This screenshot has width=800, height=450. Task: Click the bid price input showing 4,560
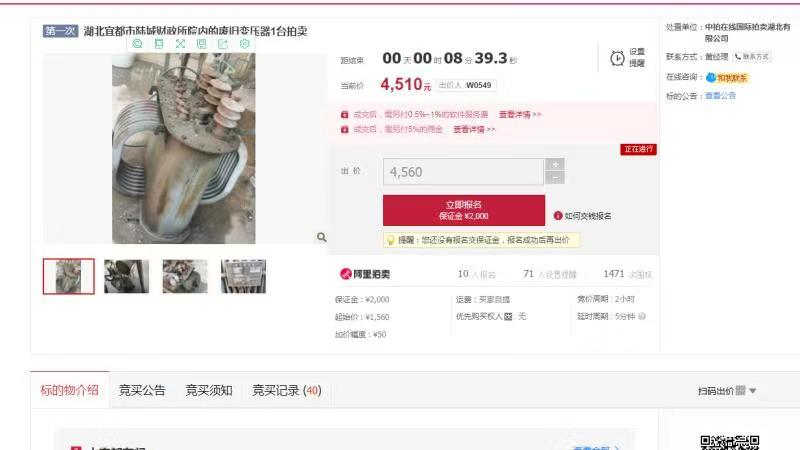pos(463,172)
